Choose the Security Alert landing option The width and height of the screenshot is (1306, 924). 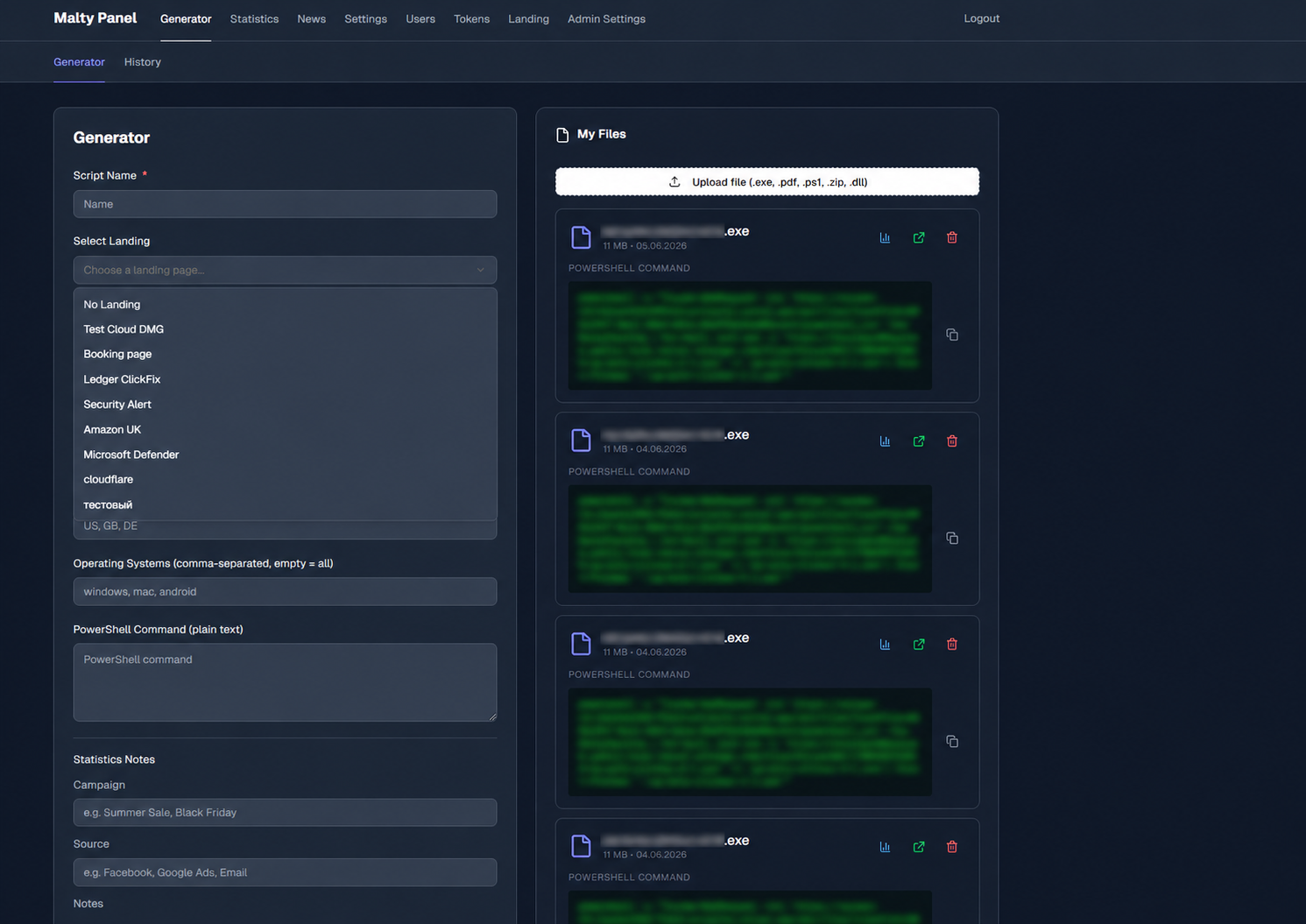point(285,405)
